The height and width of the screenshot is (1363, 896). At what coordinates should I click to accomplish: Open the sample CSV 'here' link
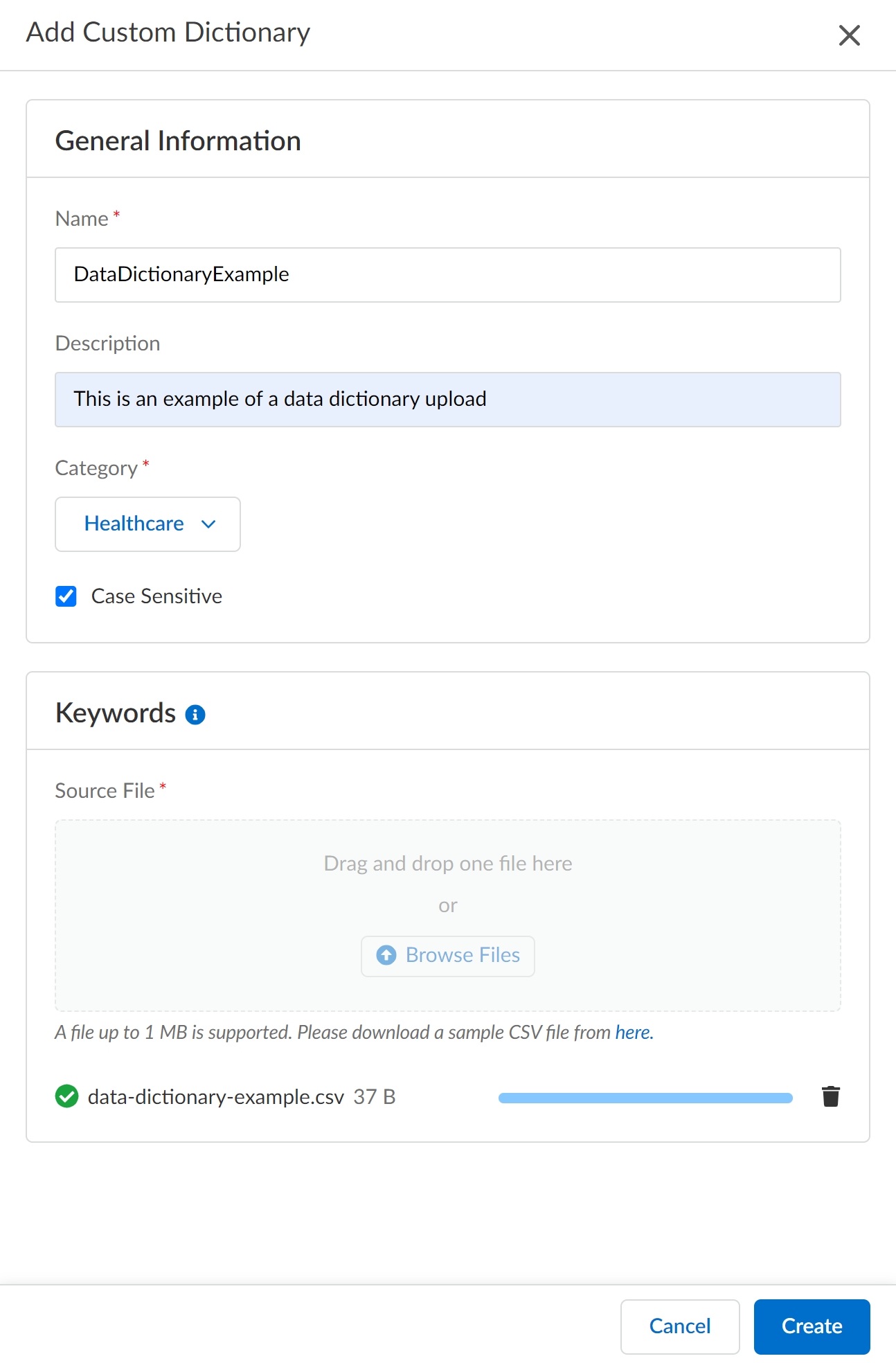pyautogui.click(x=634, y=1033)
